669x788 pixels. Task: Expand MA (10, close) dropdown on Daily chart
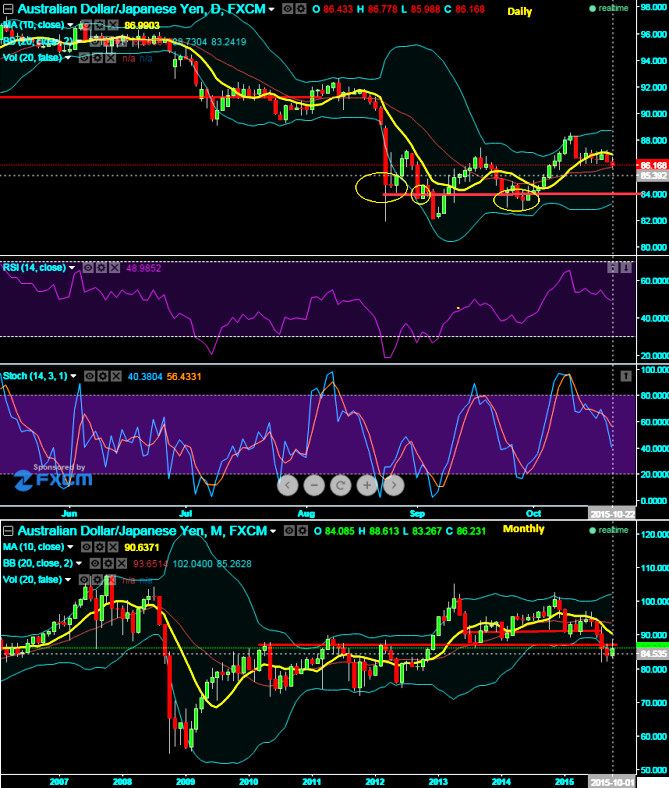[70, 25]
